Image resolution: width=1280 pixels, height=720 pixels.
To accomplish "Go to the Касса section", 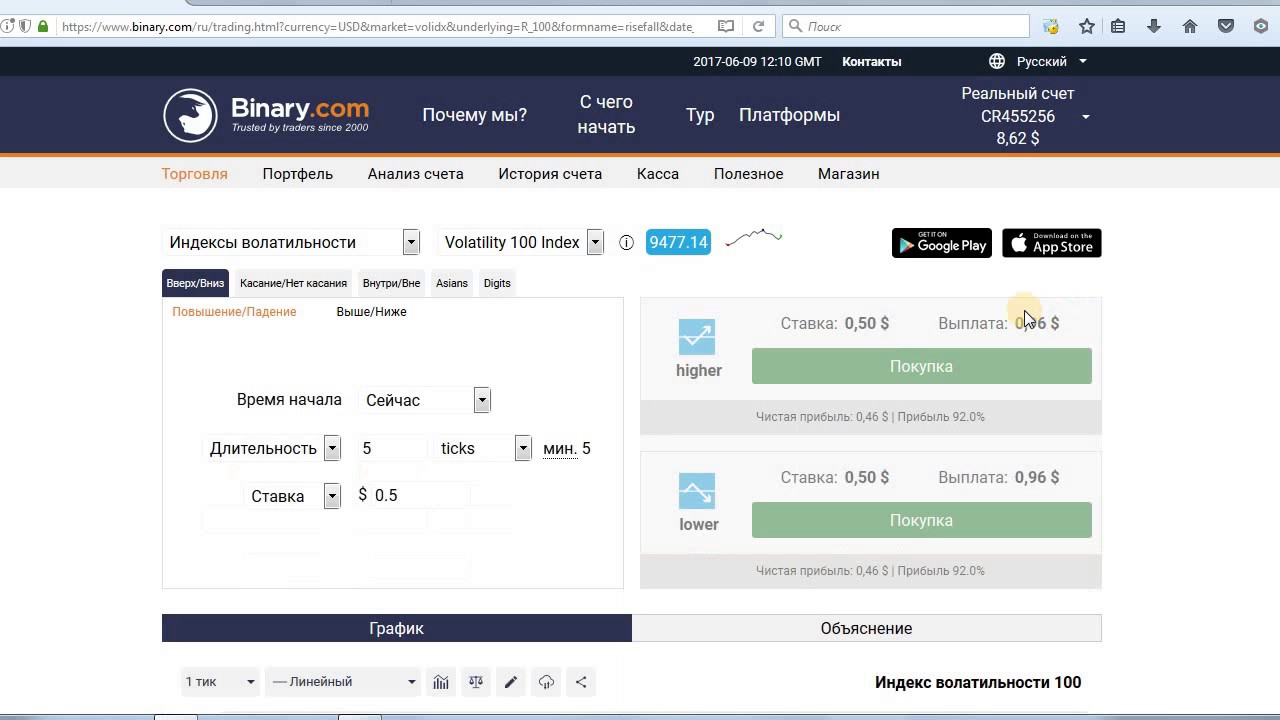I will pos(658,174).
